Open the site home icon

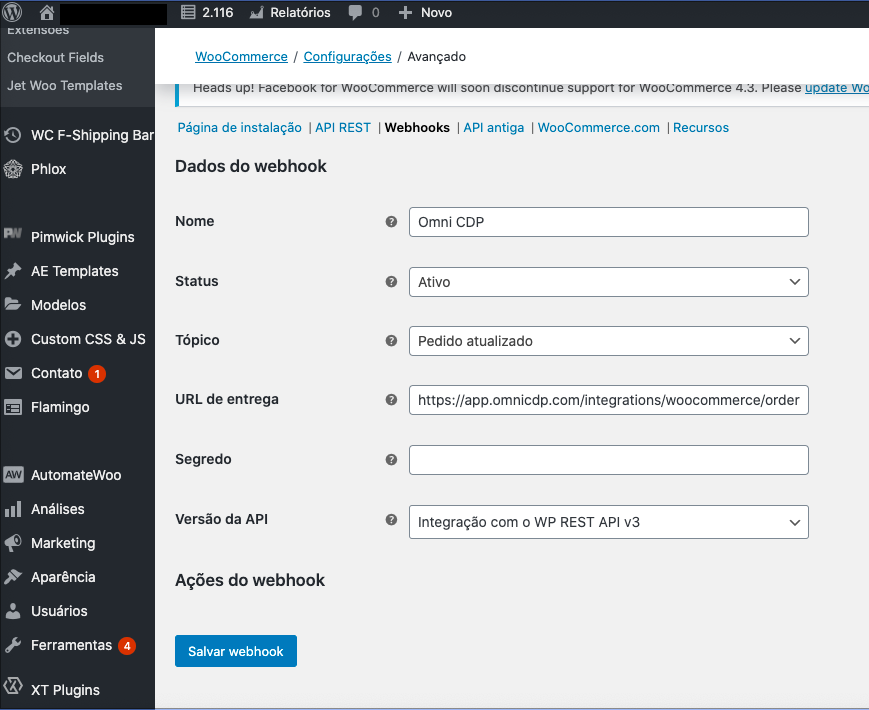coord(46,13)
